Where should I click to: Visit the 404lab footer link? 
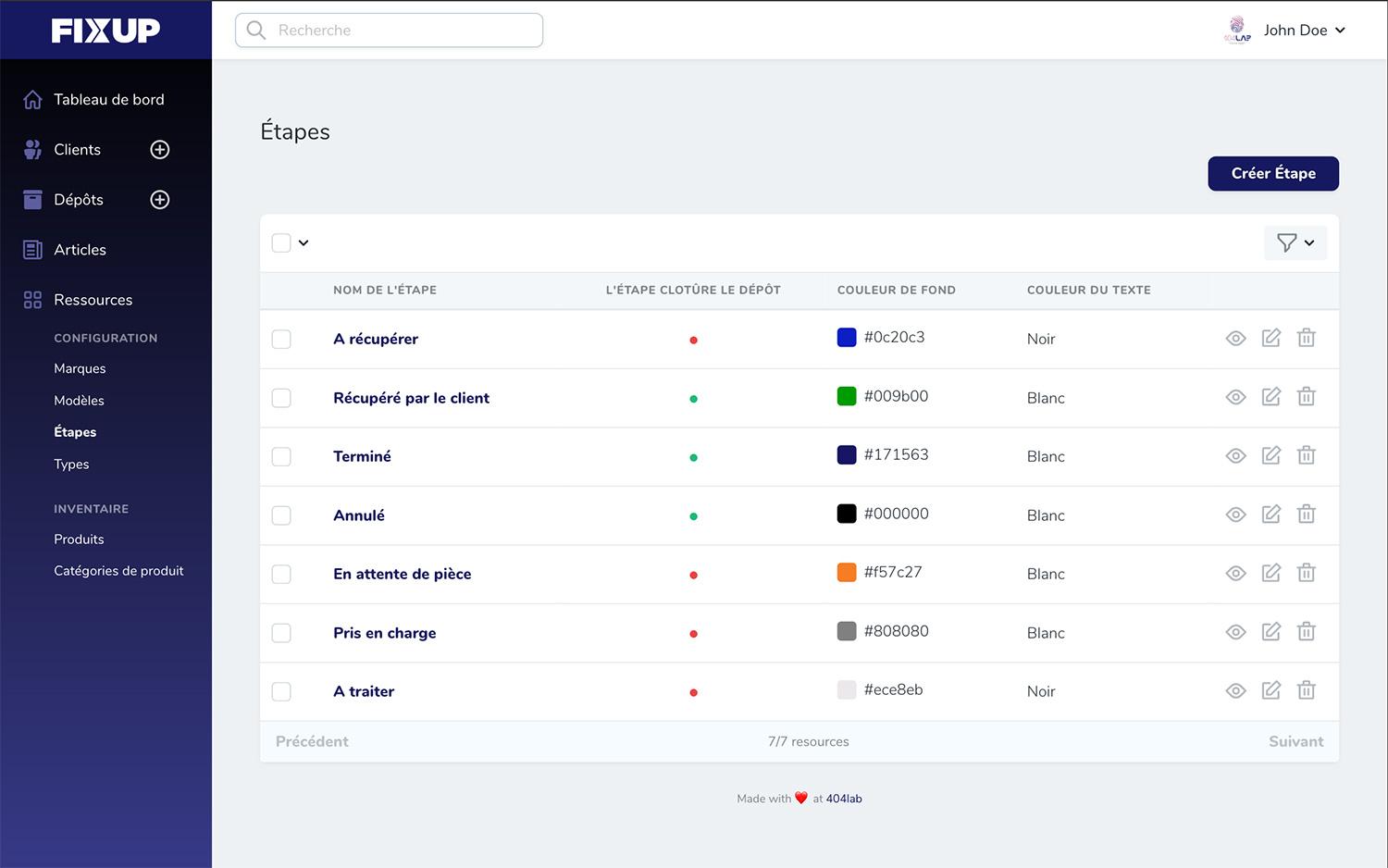pos(844,799)
